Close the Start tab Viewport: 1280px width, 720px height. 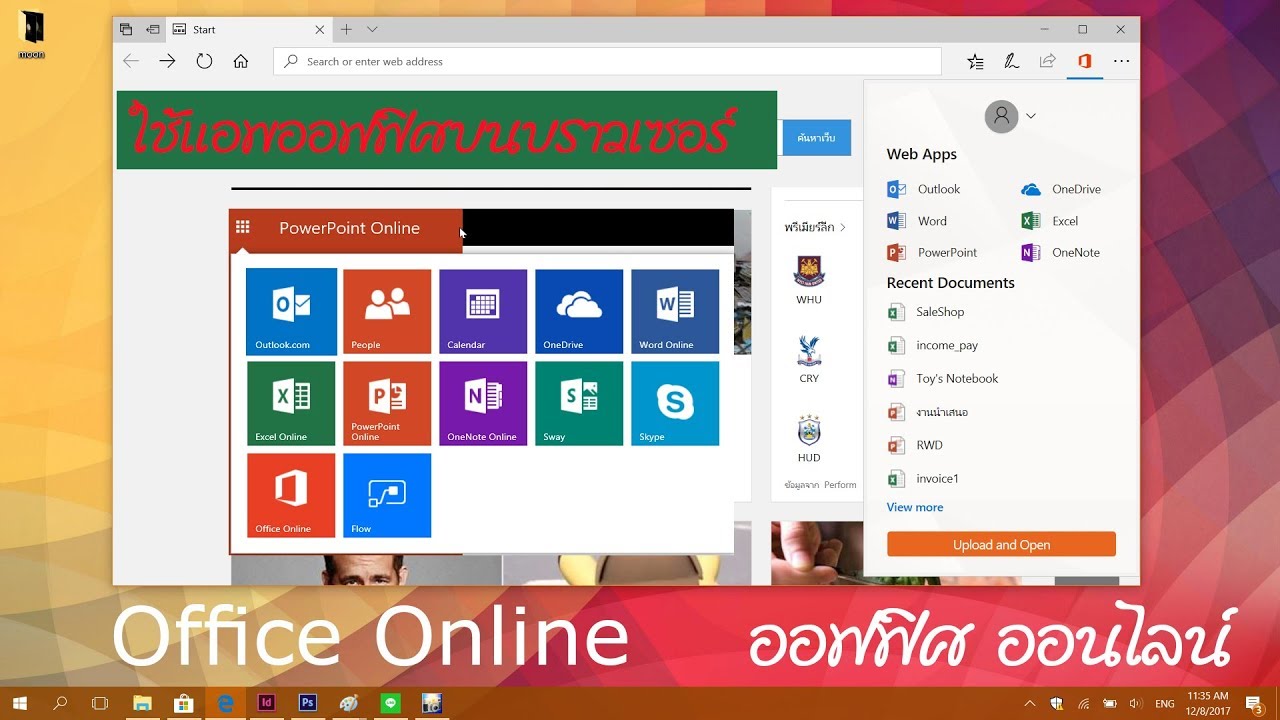coord(320,30)
